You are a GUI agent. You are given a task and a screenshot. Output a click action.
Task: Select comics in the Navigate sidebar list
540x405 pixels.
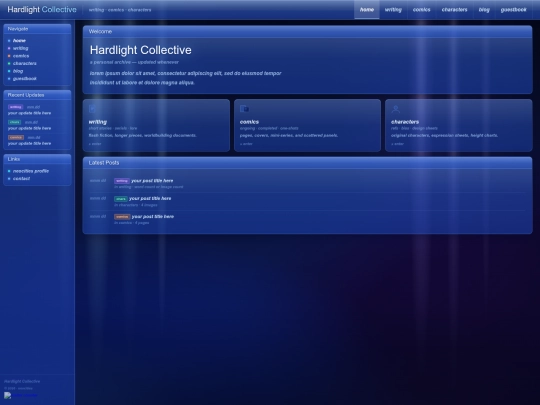pos(21,56)
